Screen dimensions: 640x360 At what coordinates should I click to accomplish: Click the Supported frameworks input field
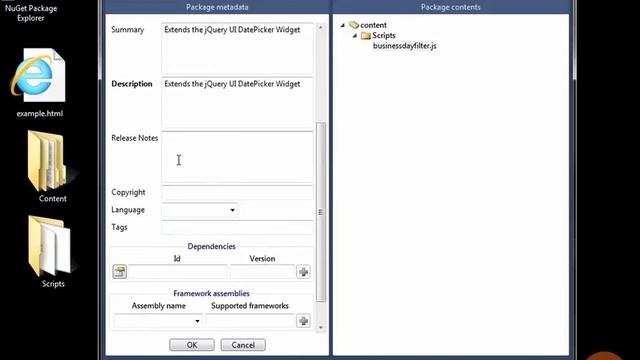[x=250, y=321]
